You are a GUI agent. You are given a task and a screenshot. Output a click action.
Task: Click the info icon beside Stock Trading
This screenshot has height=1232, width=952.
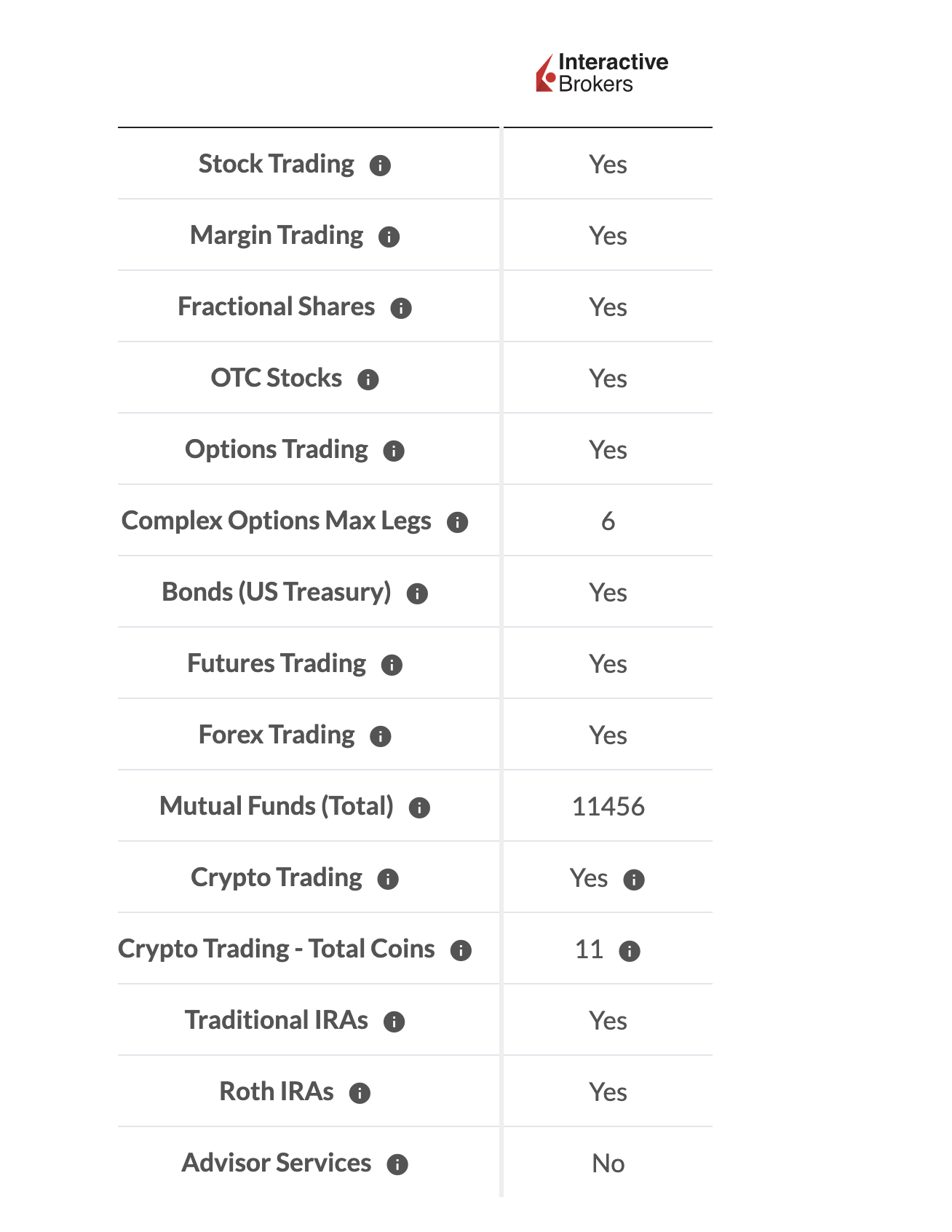(x=380, y=166)
